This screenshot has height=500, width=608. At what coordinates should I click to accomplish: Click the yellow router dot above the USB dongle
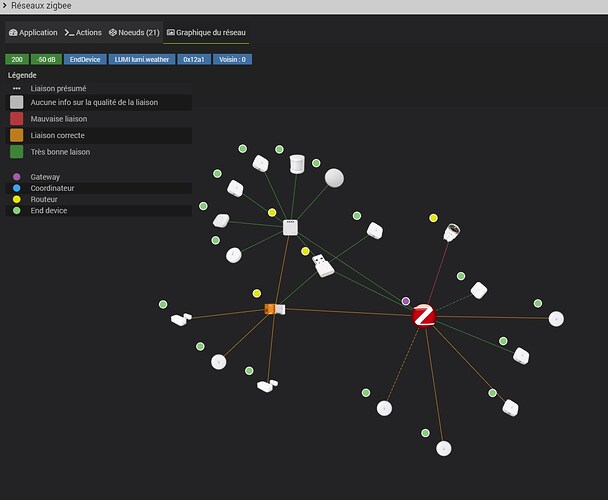click(x=305, y=251)
